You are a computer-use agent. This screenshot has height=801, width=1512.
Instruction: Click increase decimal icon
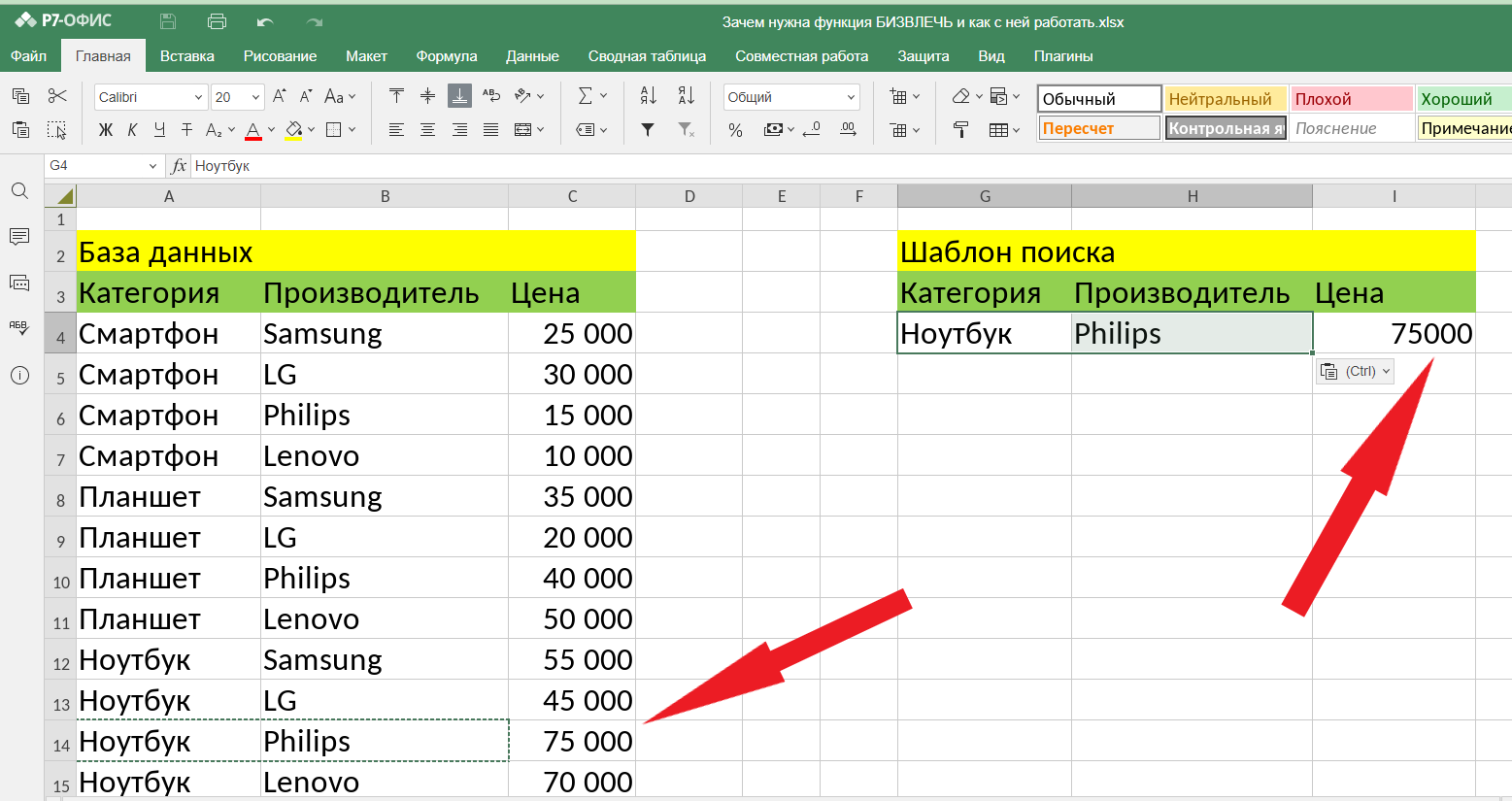[848, 129]
